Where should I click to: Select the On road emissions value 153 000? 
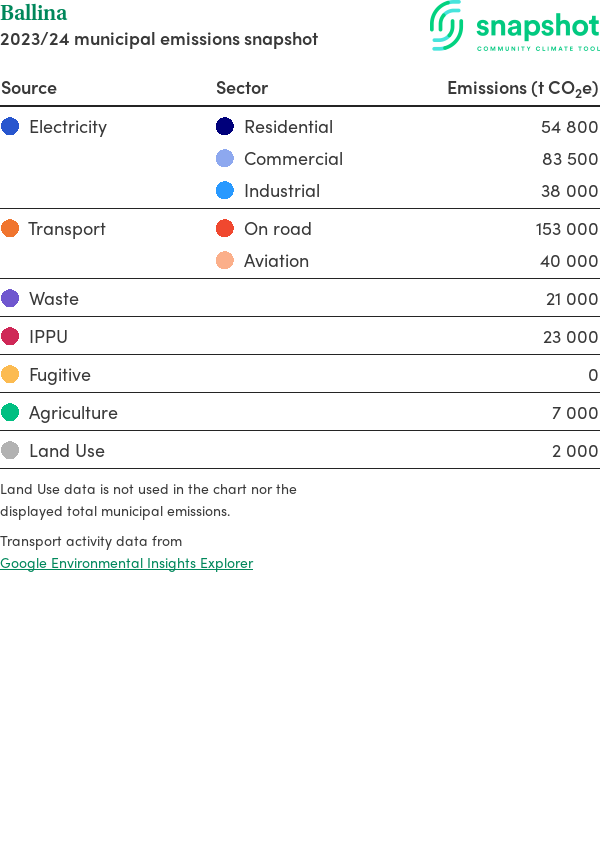[x=566, y=229]
